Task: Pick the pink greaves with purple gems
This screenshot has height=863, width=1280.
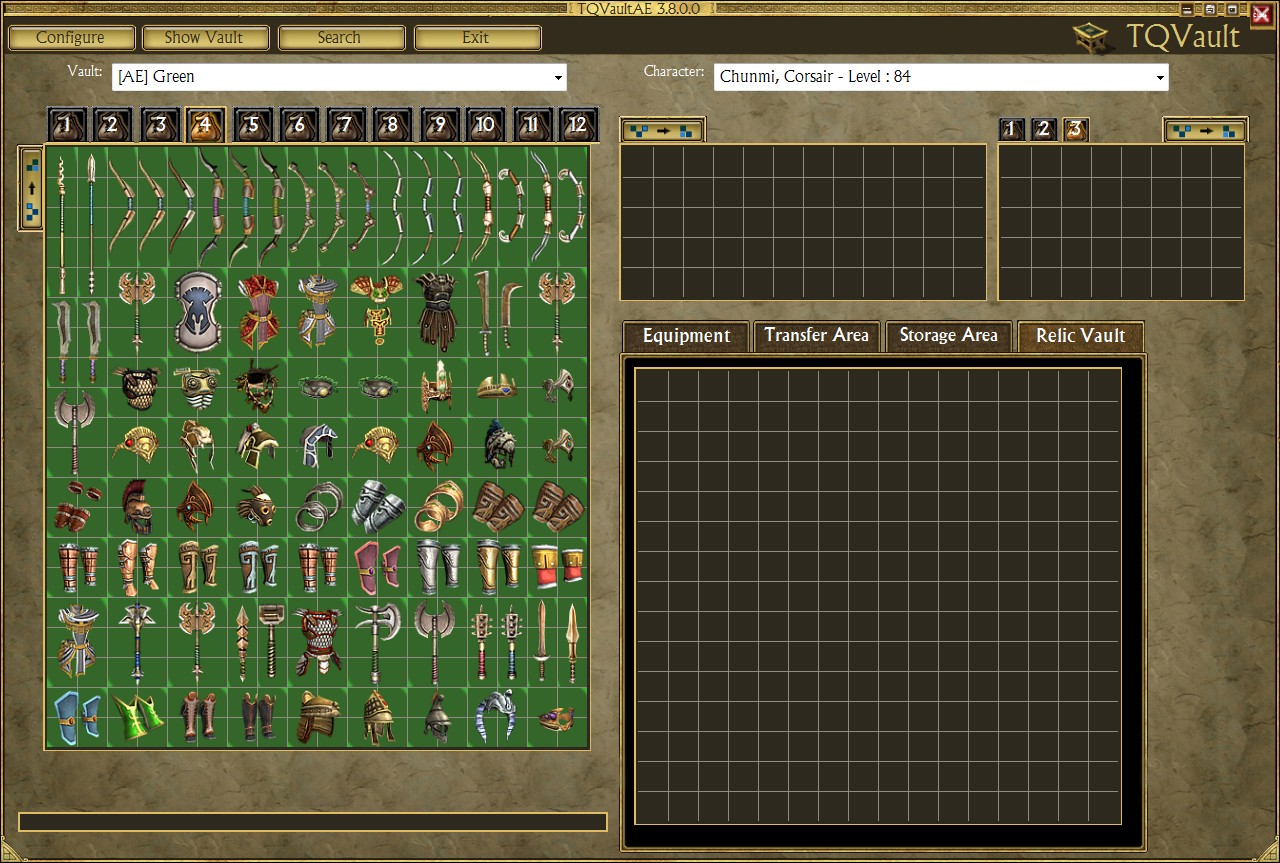Action: click(377, 568)
